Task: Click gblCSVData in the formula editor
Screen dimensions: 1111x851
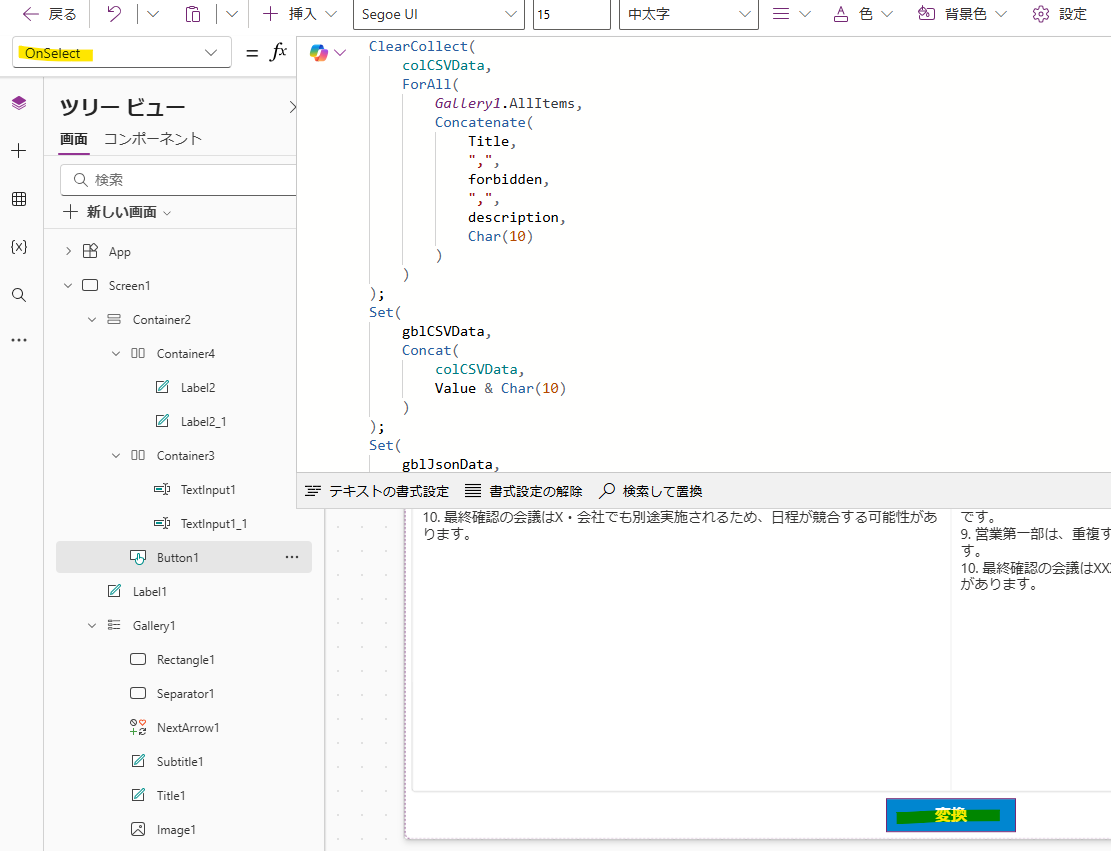Action: pyautogui.click(x=443, y=332)
